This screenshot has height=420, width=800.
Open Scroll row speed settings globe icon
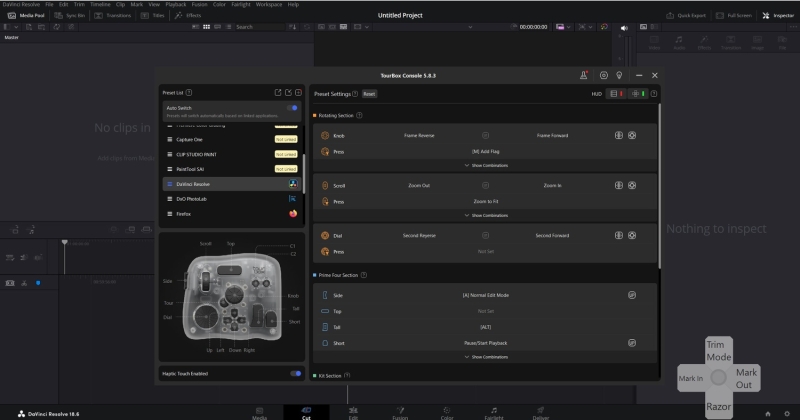coord(618,185)
